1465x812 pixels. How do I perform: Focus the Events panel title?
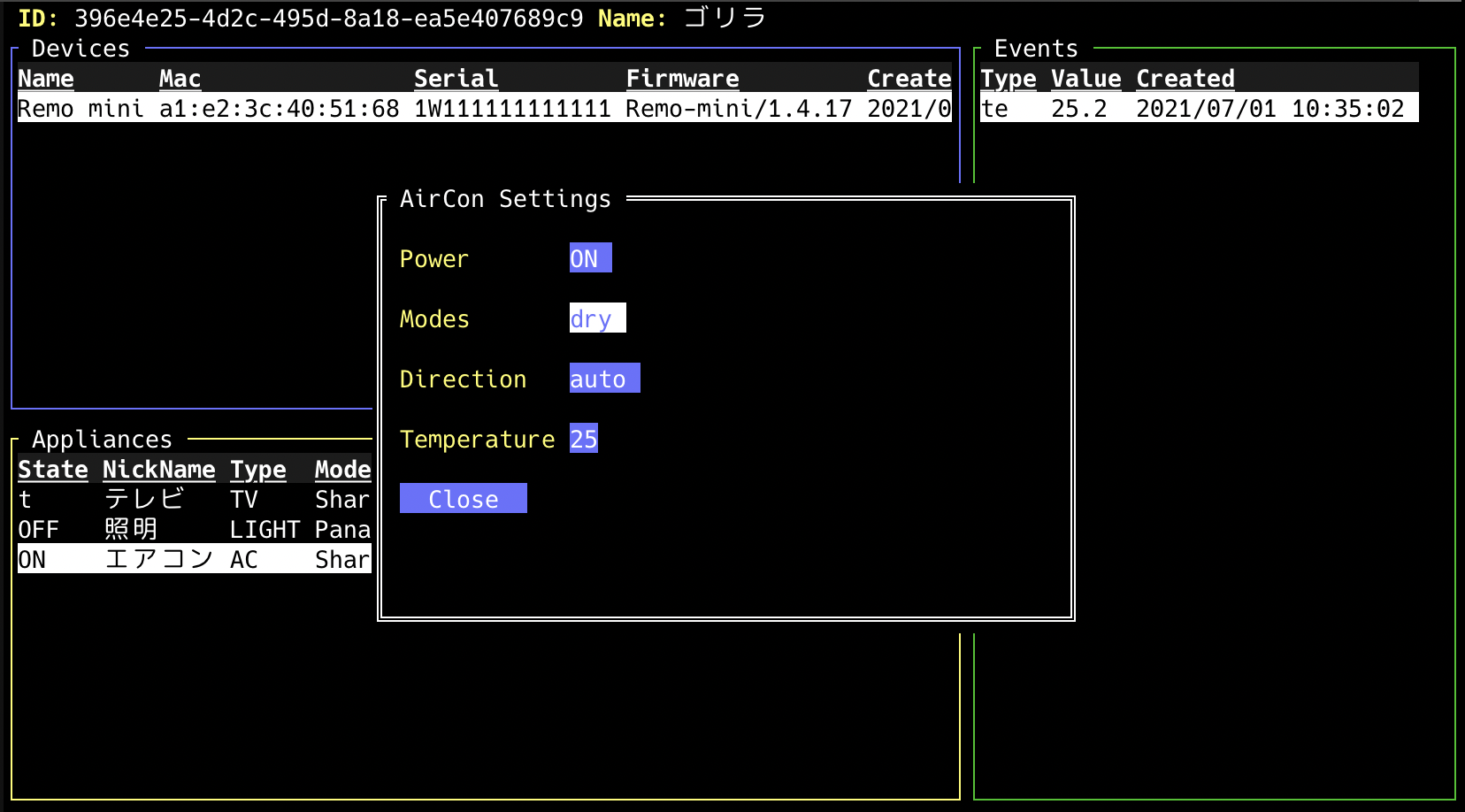pyautogui.click(x=1036, y=48)
